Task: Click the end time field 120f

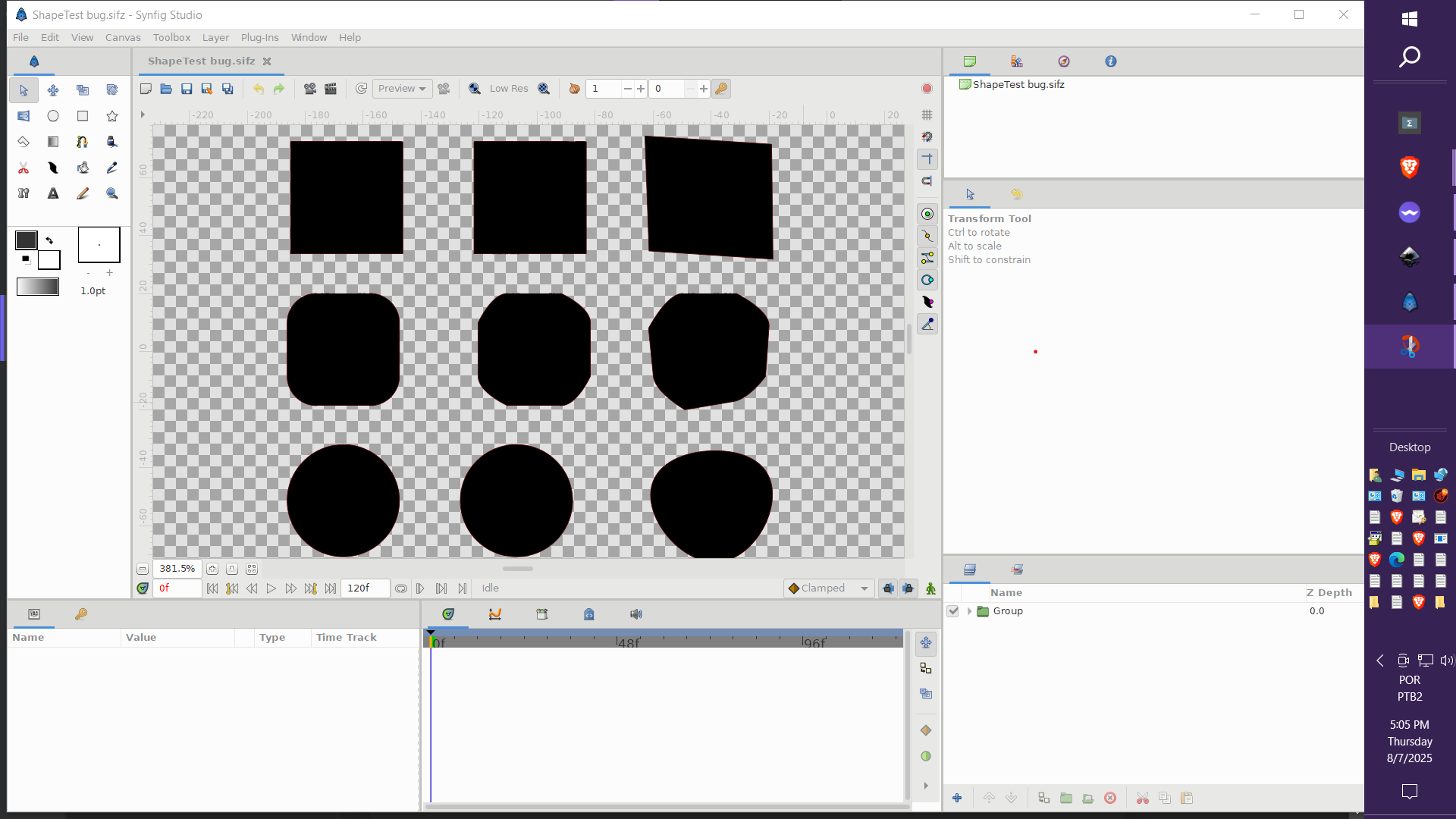Action: [x=364, y=588]
